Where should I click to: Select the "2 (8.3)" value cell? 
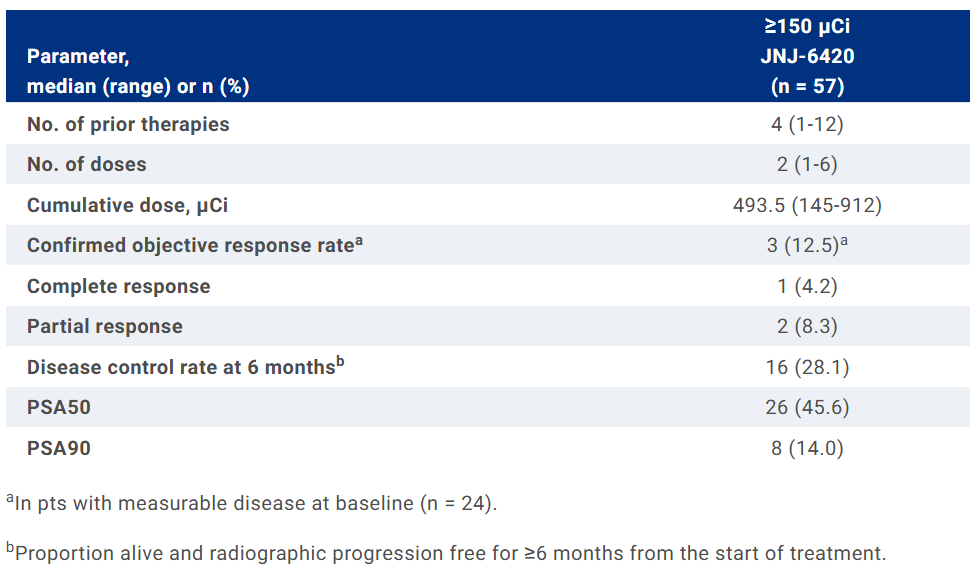tap(807, 327)
